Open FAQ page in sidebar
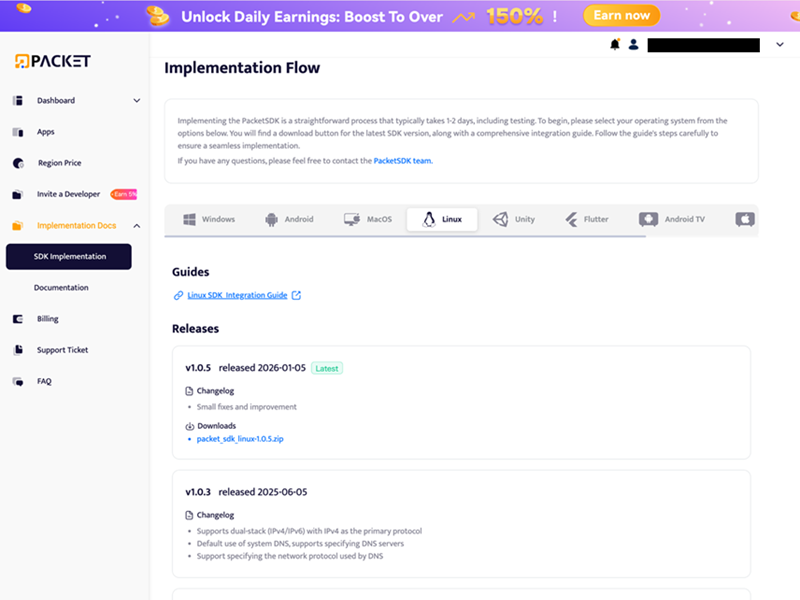 tap(44, 381)
